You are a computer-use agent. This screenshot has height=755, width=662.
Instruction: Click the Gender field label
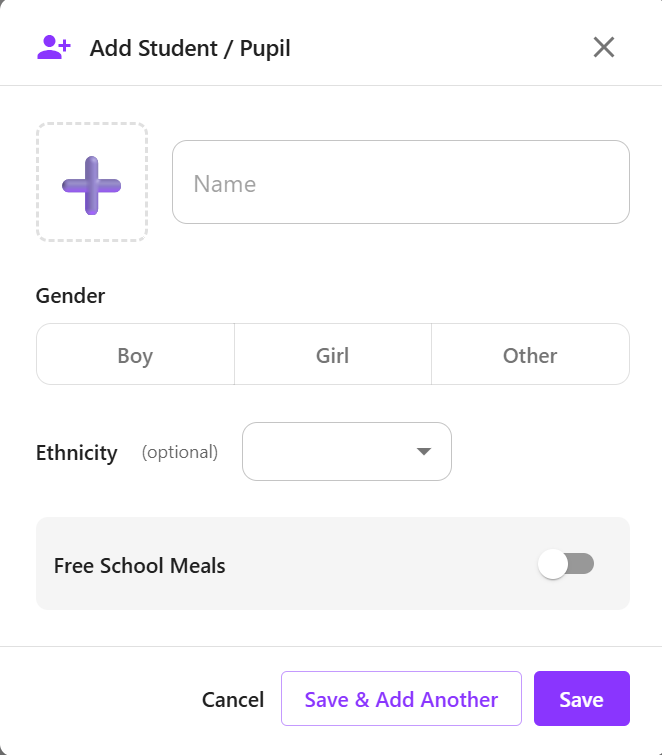(70, 295)
